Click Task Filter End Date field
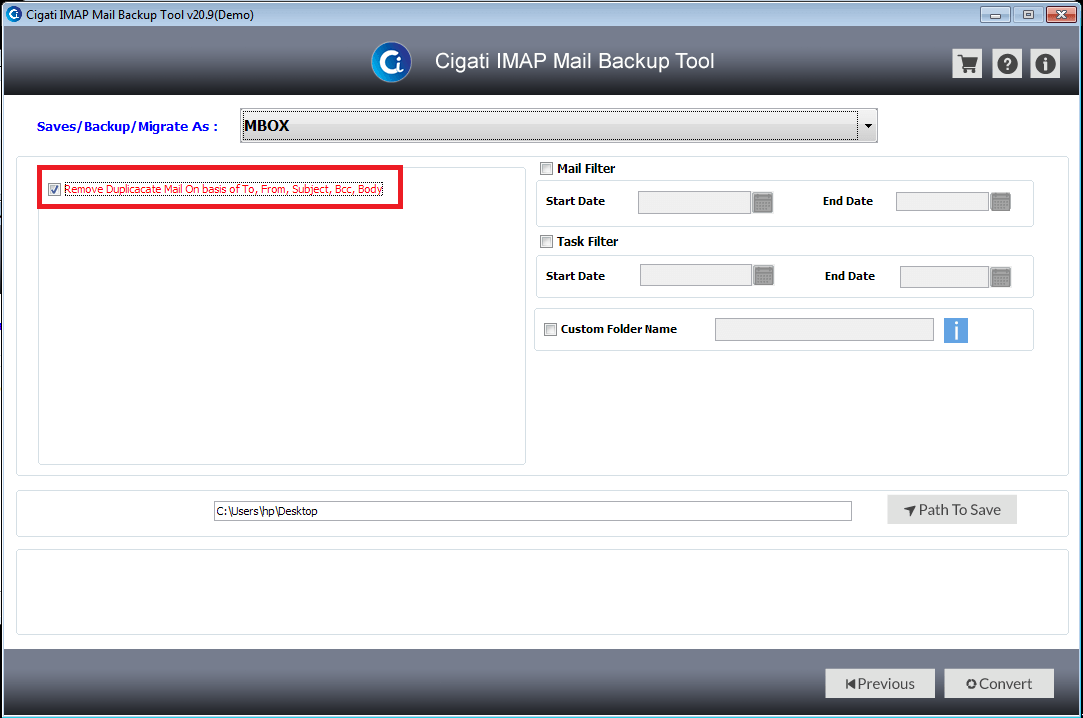 click(x=944, y=277)
